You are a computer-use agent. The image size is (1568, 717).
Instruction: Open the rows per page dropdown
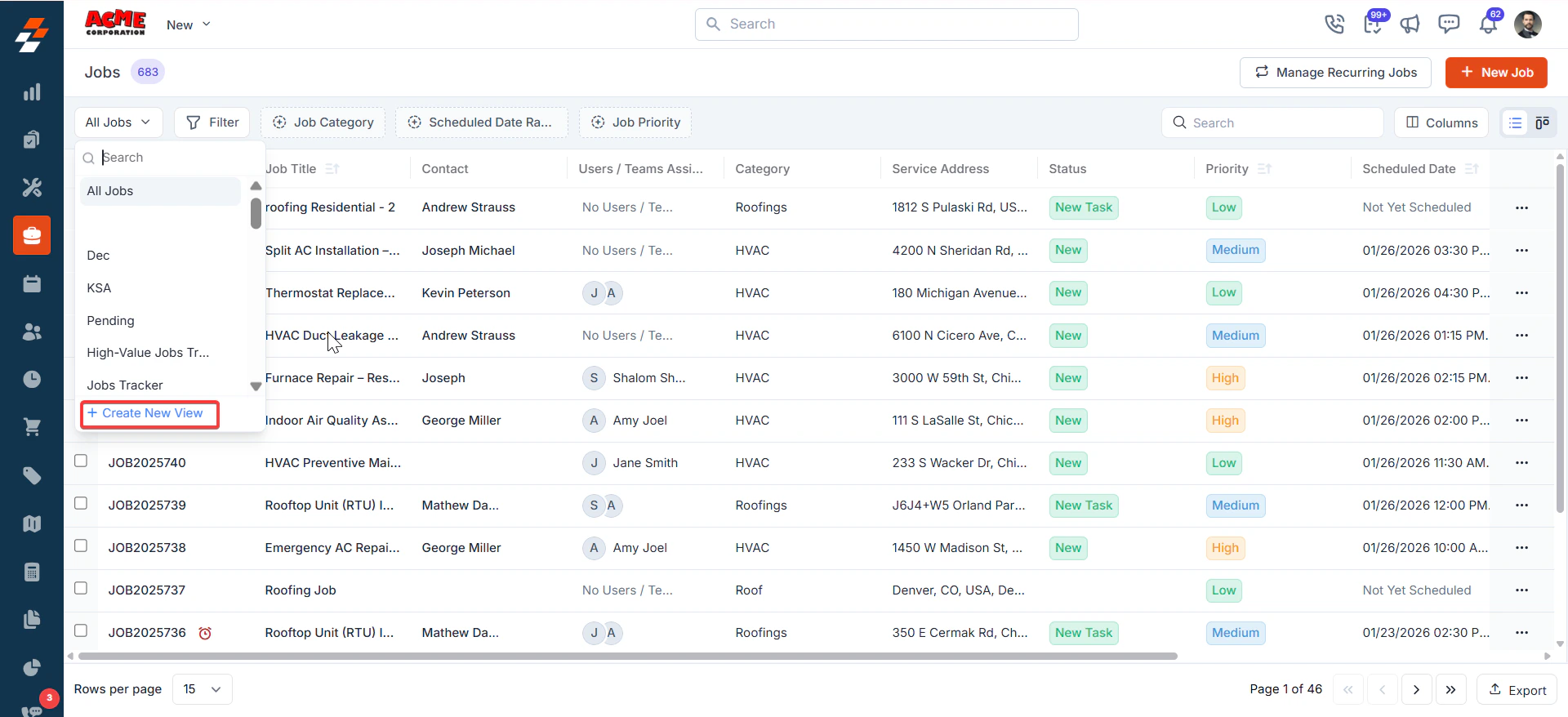[203, 689]
